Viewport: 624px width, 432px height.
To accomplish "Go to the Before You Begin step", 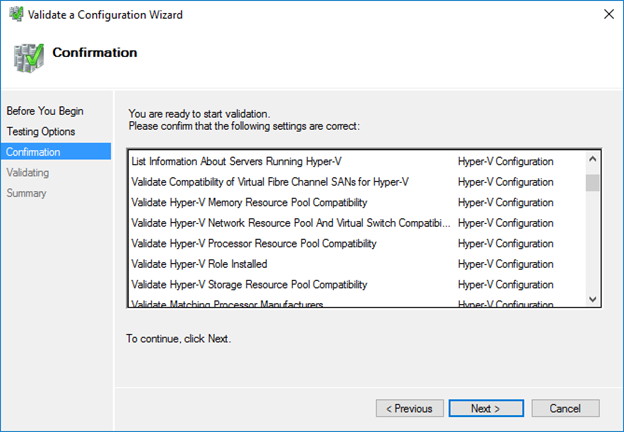I will click(45, 111).
